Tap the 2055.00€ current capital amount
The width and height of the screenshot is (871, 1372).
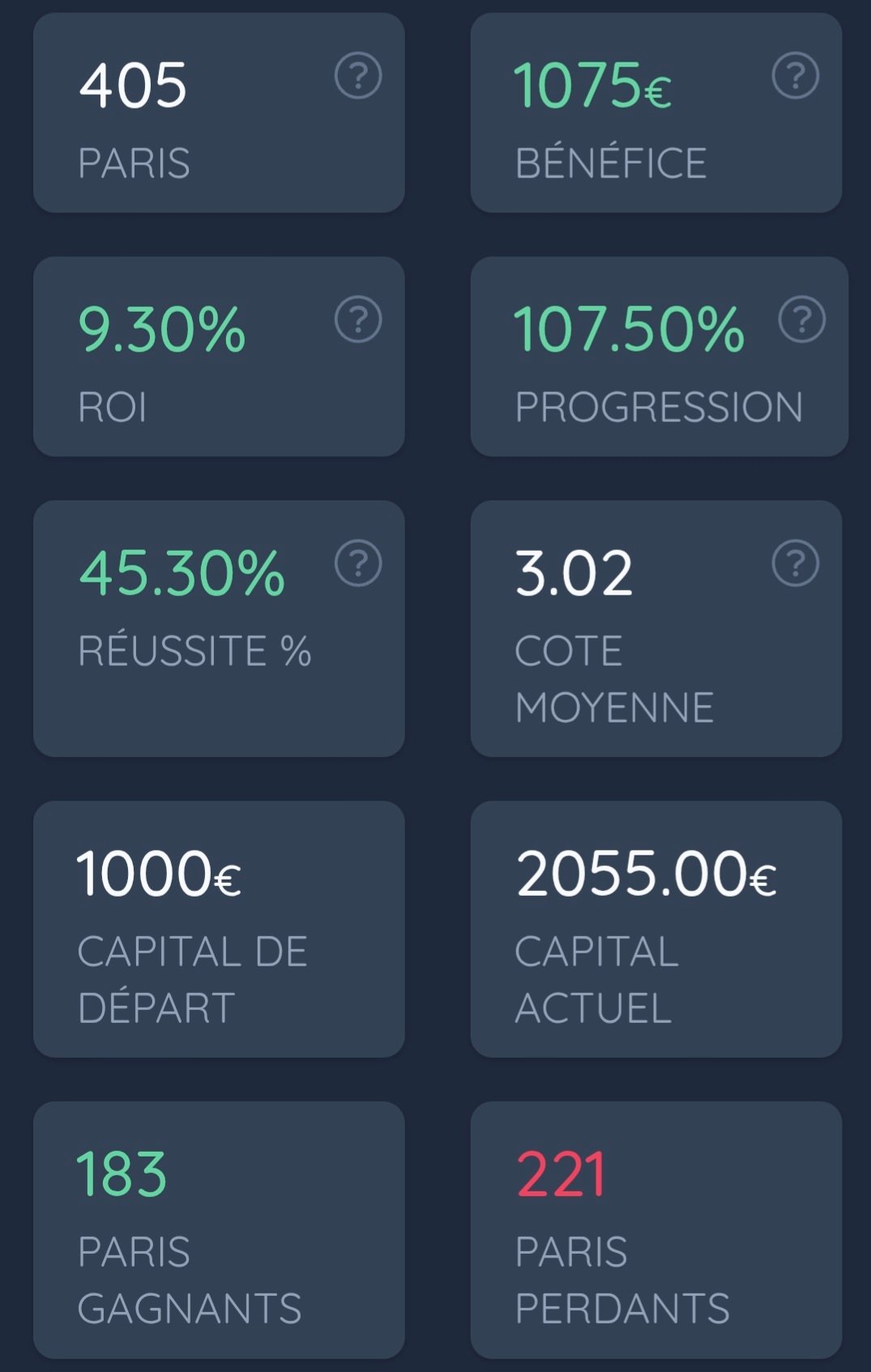point(647,874)
